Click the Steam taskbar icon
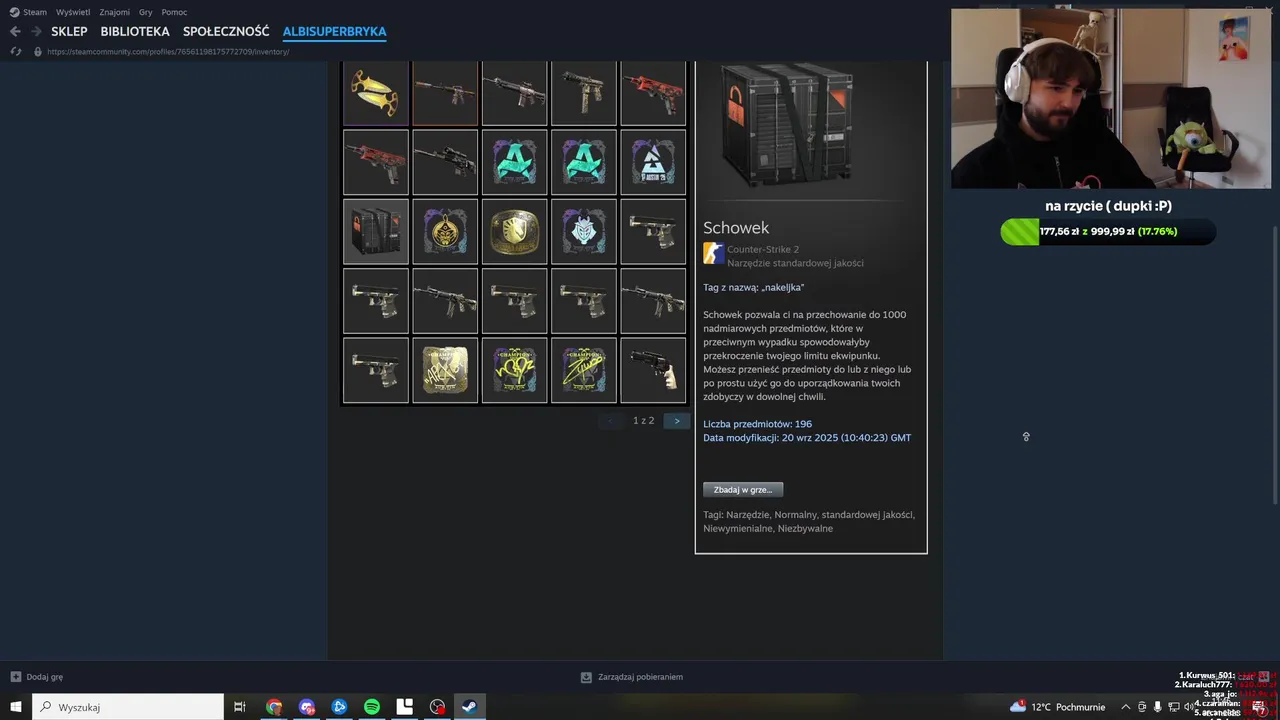The image size is (1280, 720). pyautogui.click(x=468, y=707)
